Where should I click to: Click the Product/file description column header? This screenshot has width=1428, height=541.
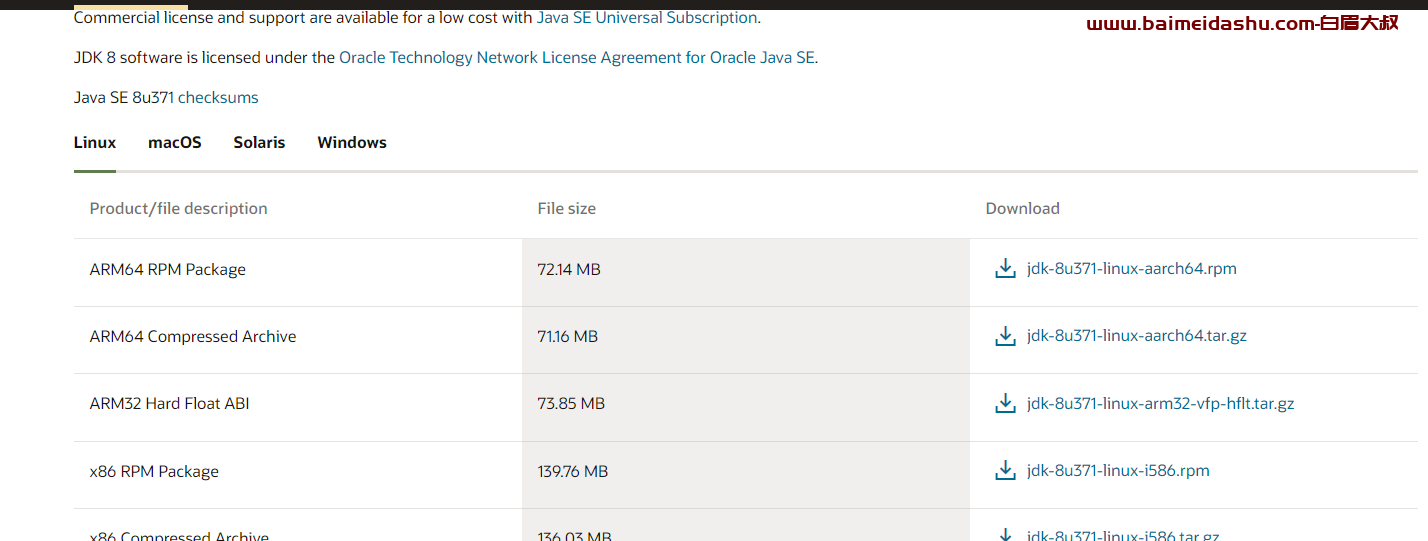coord(179,208)
